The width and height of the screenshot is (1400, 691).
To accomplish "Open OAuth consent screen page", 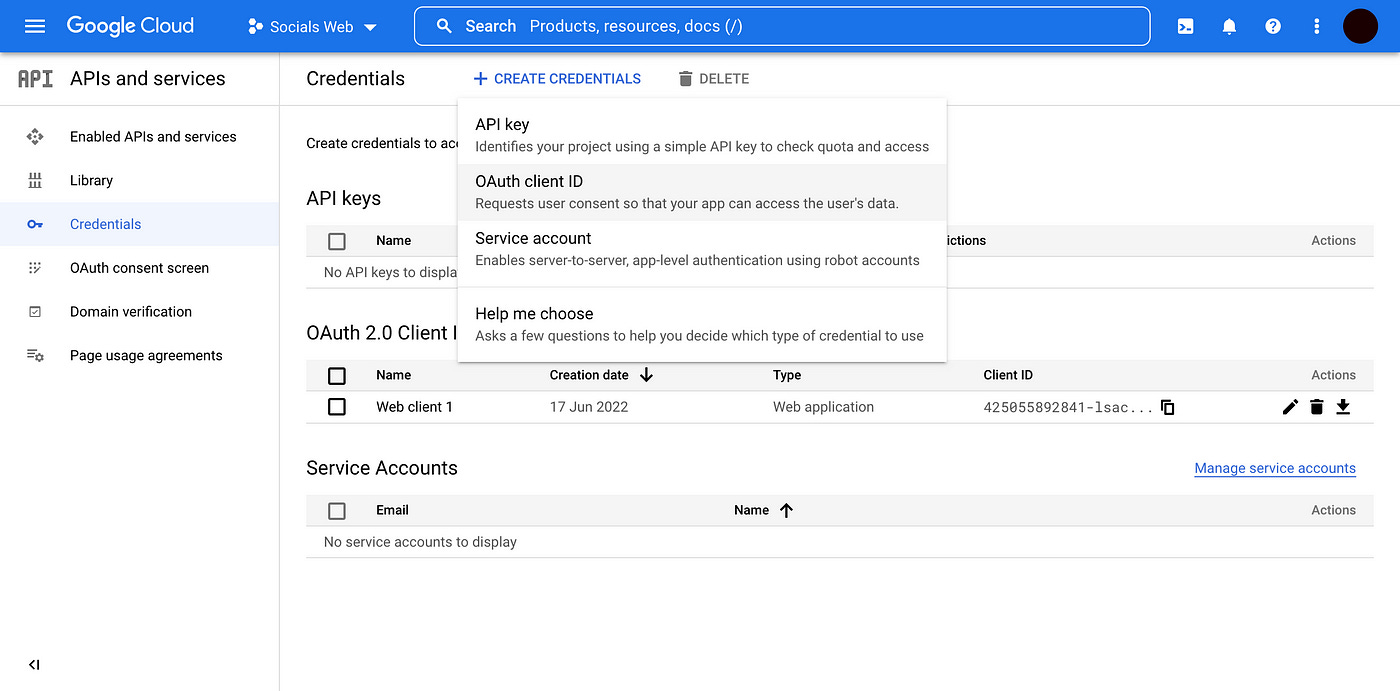I will point(140,268).
